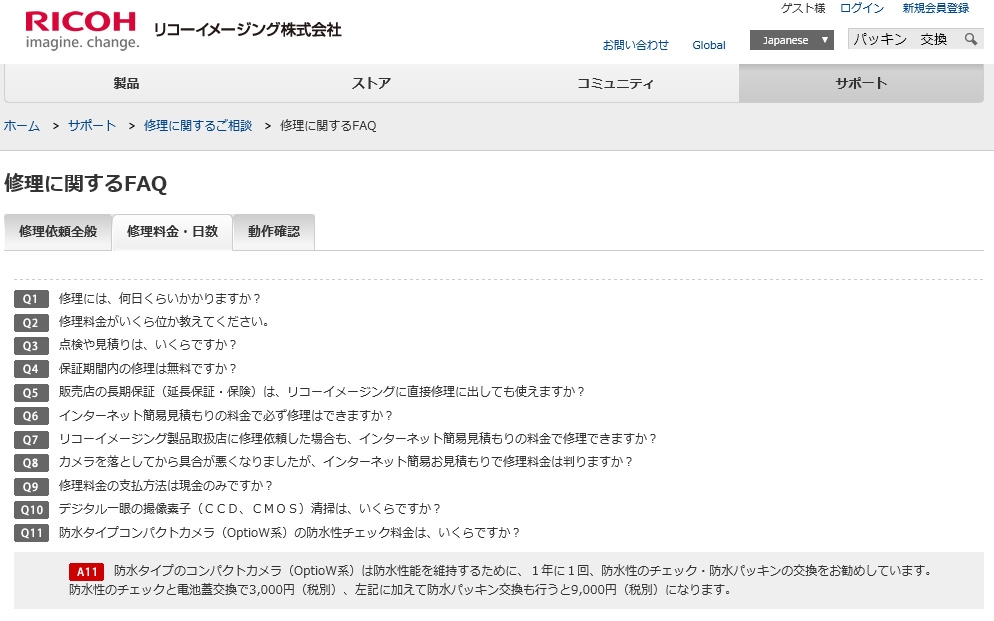The width and height of the screenshot is (994, 621).
Task: Click the Q1 badge icon
Action: tap(31, 299)
